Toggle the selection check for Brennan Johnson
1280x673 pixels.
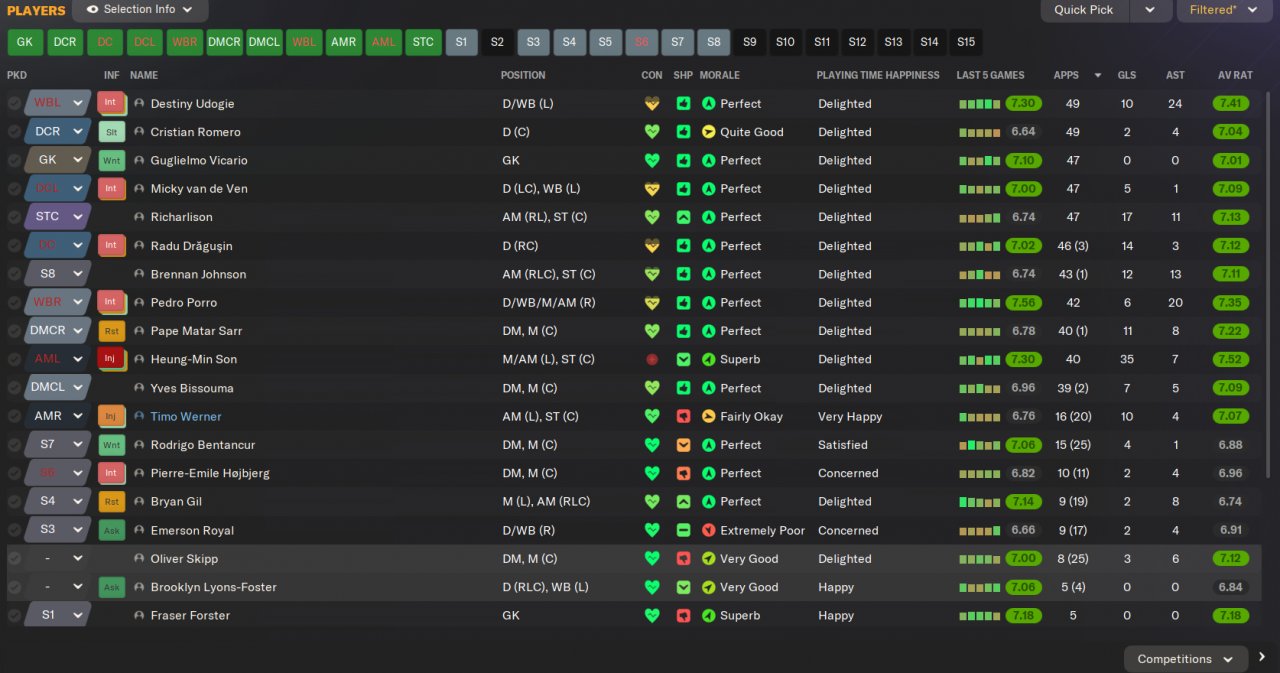click(x=14, y=274)
